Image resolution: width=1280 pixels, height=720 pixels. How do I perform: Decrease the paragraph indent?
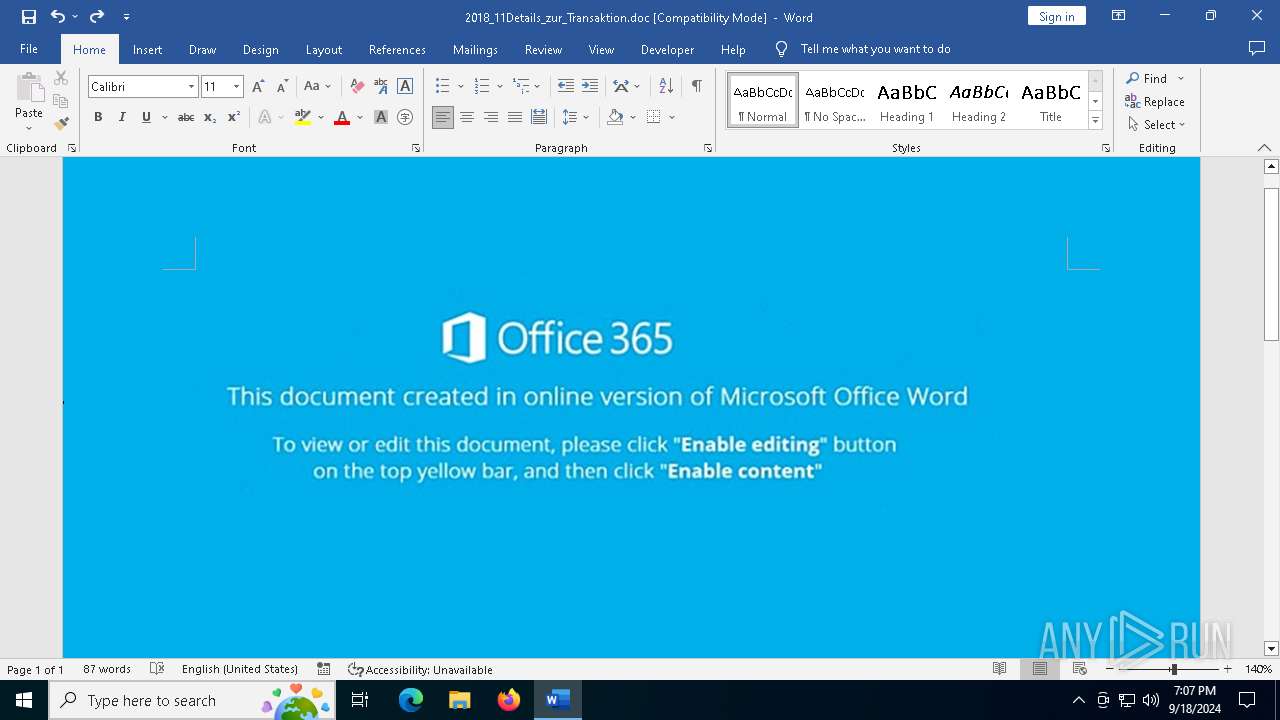pos(566,87)
